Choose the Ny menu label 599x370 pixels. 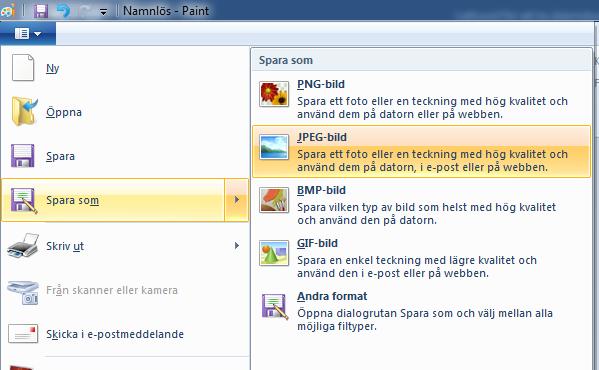(x=53, y=68)
